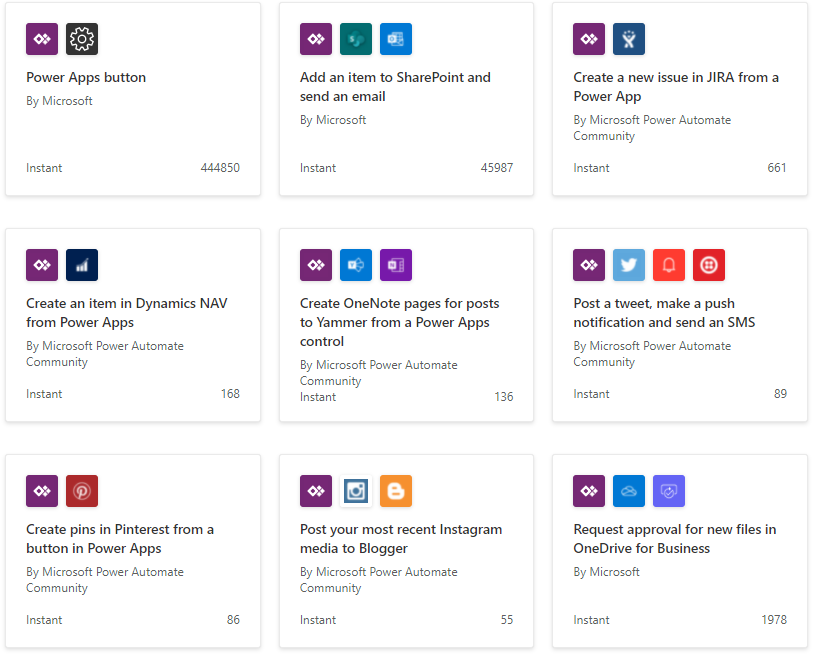The width and height of the screenshot is (813, 657).
Task: Click the Pinterest icon
Action: (x=82, y=491)
